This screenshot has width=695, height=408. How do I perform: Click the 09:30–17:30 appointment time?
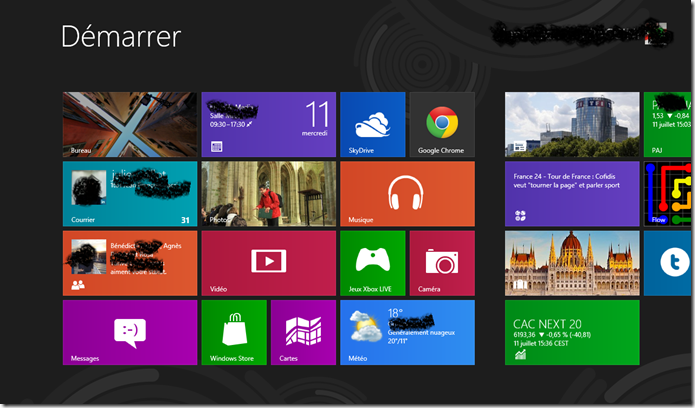point(227,125)
